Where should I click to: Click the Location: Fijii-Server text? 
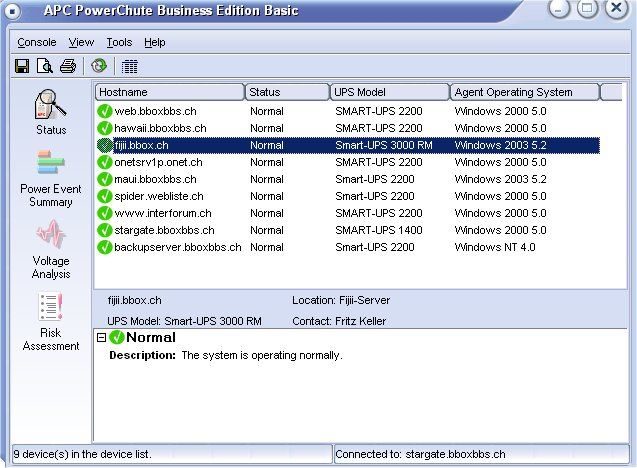tap(341, 300)
